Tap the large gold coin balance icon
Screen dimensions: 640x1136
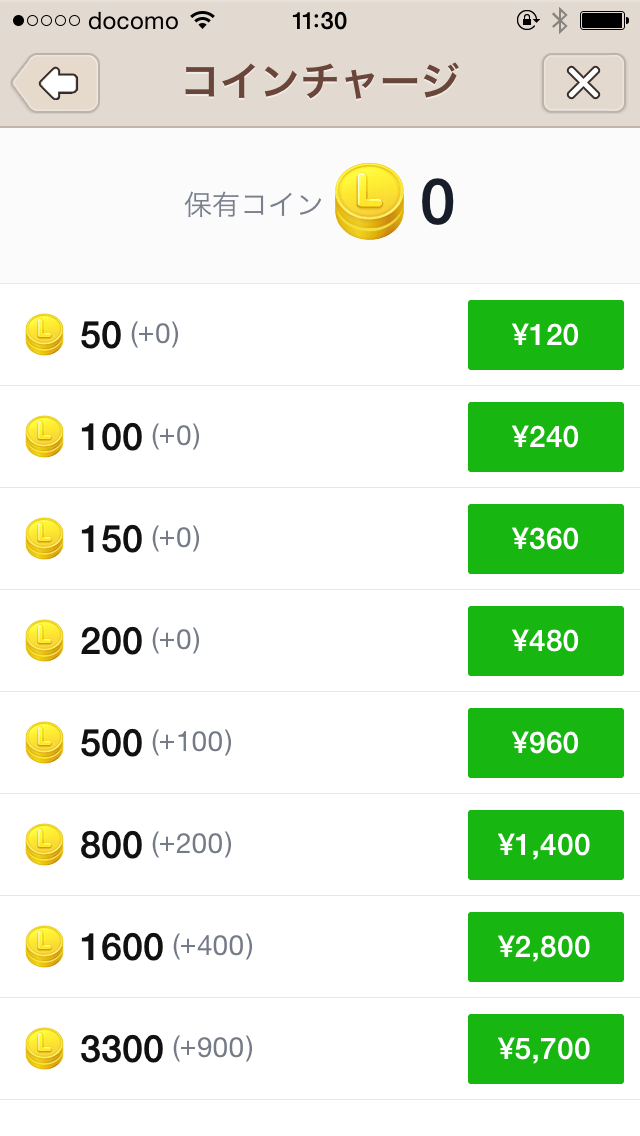tap(369, 202)
